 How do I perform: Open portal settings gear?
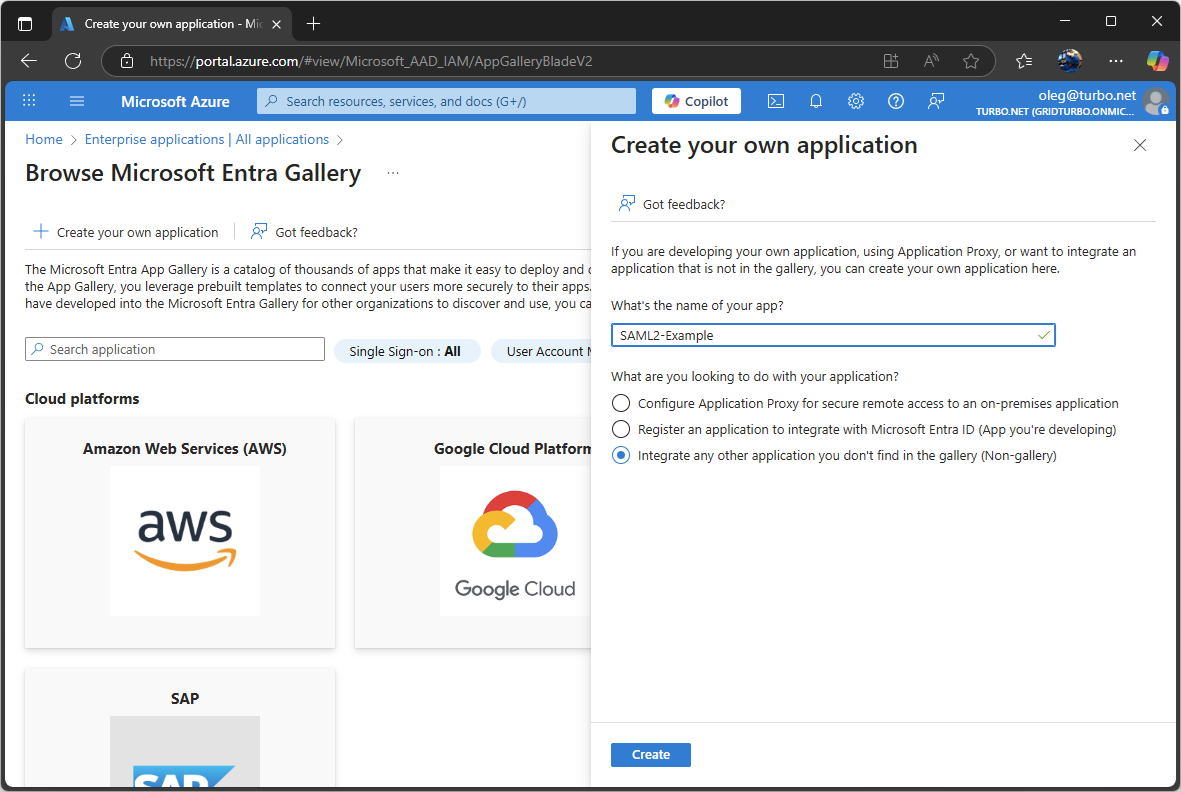(x=856, y=100)
